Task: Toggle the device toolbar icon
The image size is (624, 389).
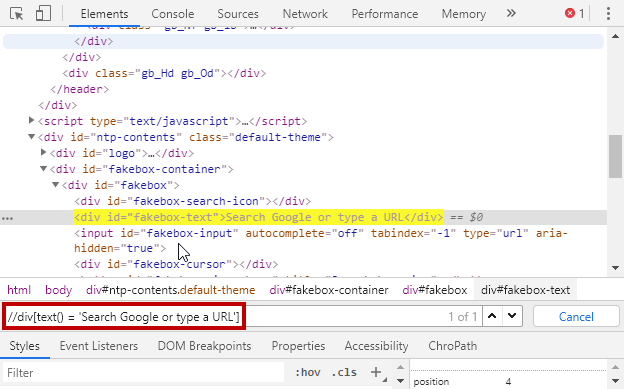Action: pos(43,14)
